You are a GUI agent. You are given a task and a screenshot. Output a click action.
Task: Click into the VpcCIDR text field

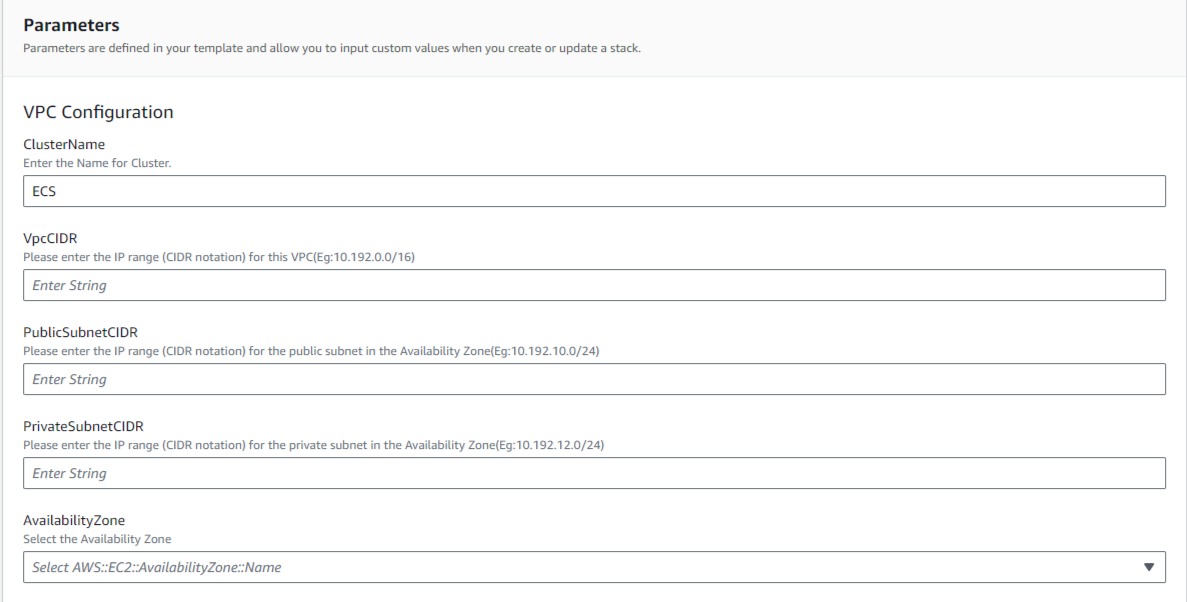pyautogui.click(x=594, y=285)
